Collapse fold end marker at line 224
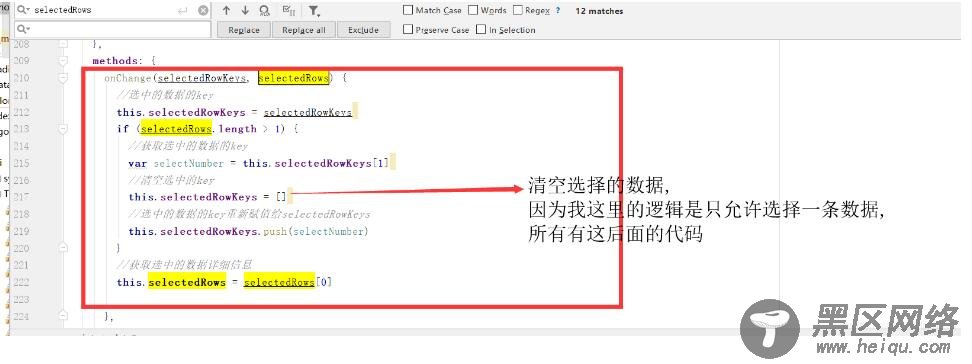This screenshot has width=972, height=364. (63, 316)
